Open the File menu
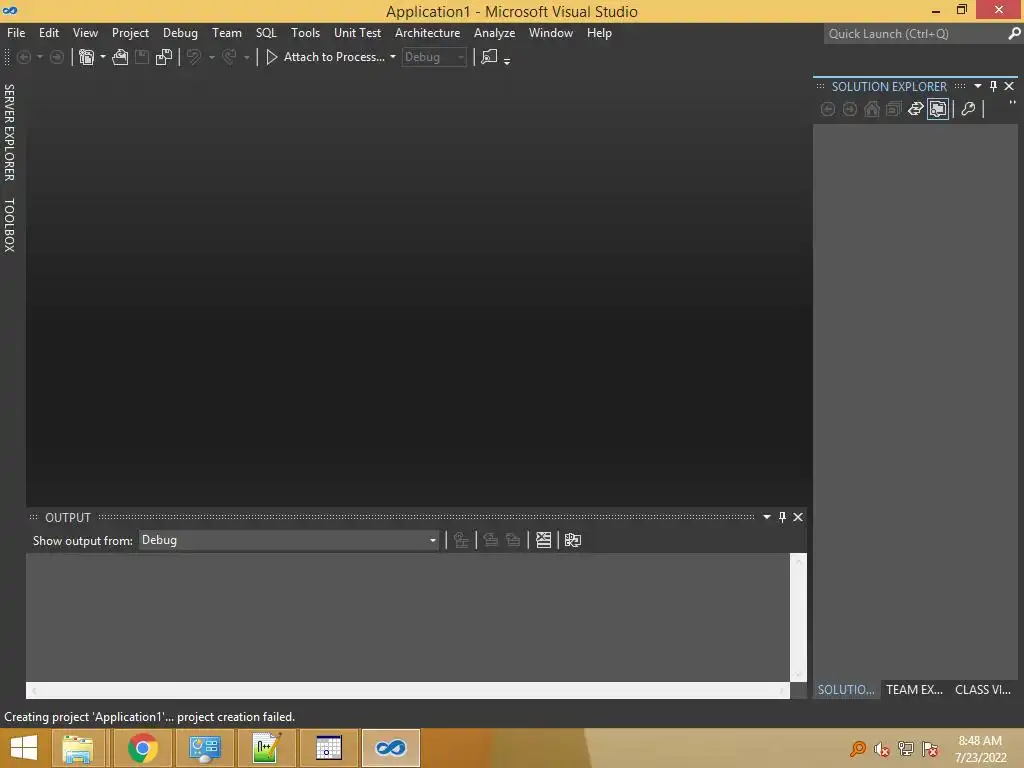This screenshot has width=1024, height=768. tap(16, 33)
